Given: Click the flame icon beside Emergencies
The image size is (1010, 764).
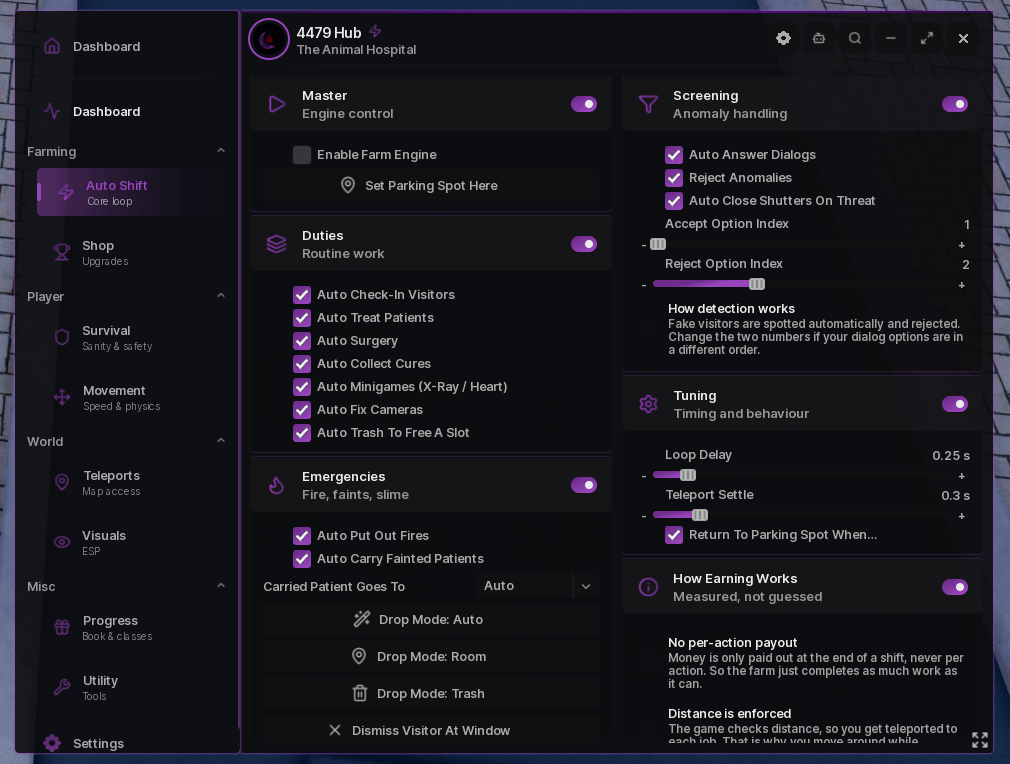Looking at the screenshot, I should 276,485.
